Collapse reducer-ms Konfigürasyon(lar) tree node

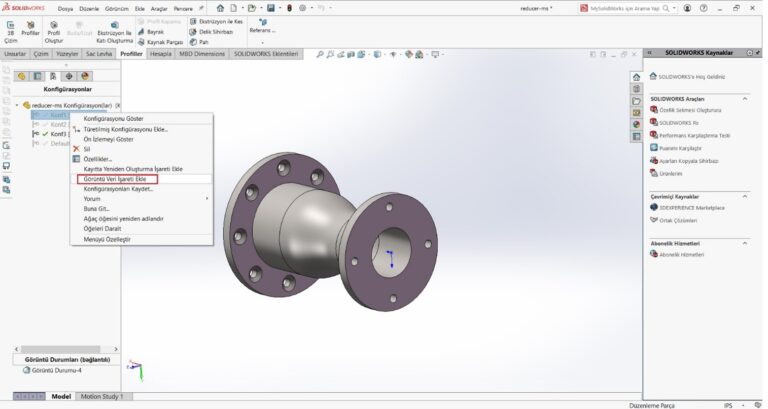18,104
